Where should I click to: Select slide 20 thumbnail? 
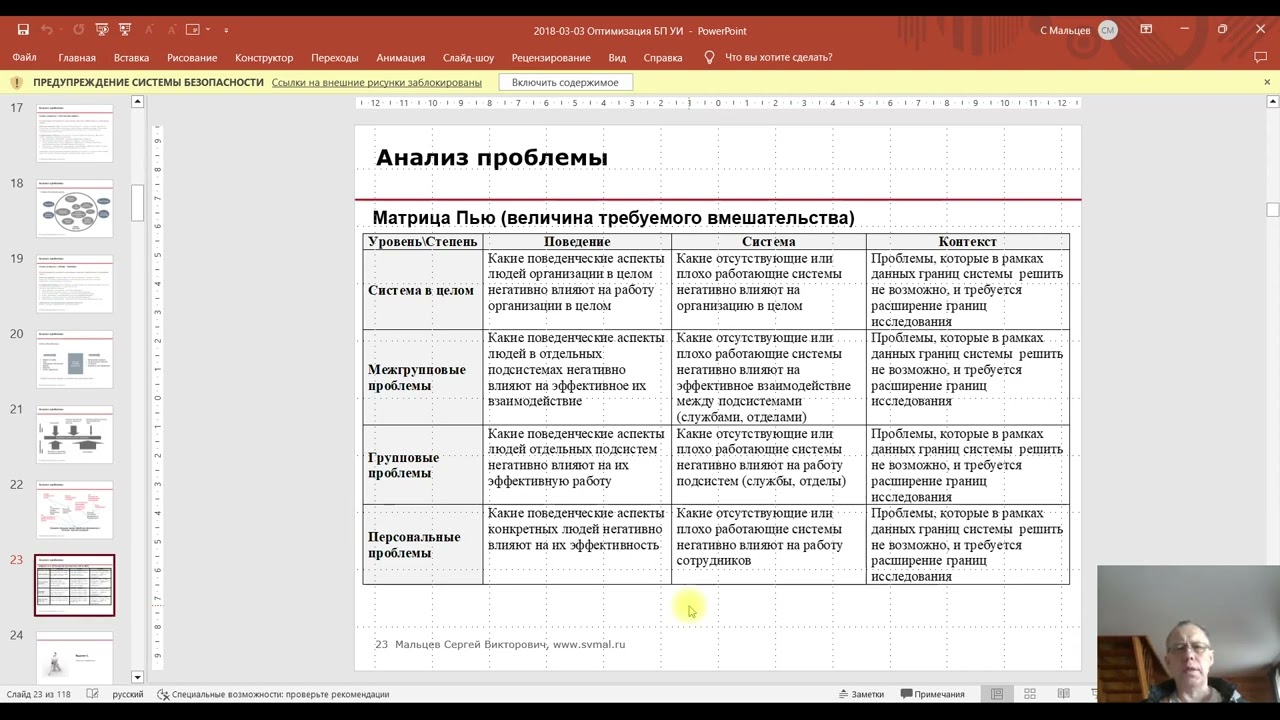tap(75, 358)
